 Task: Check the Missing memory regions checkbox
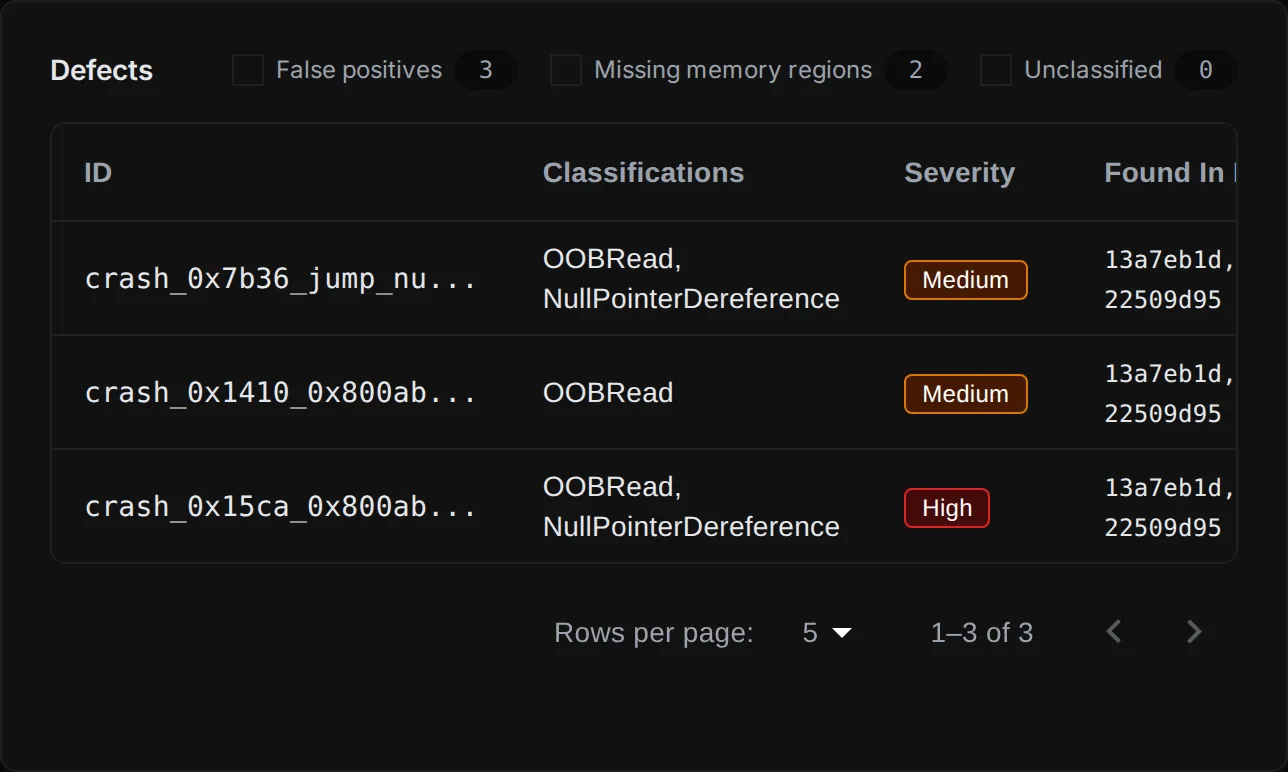[x=566, y=70]
